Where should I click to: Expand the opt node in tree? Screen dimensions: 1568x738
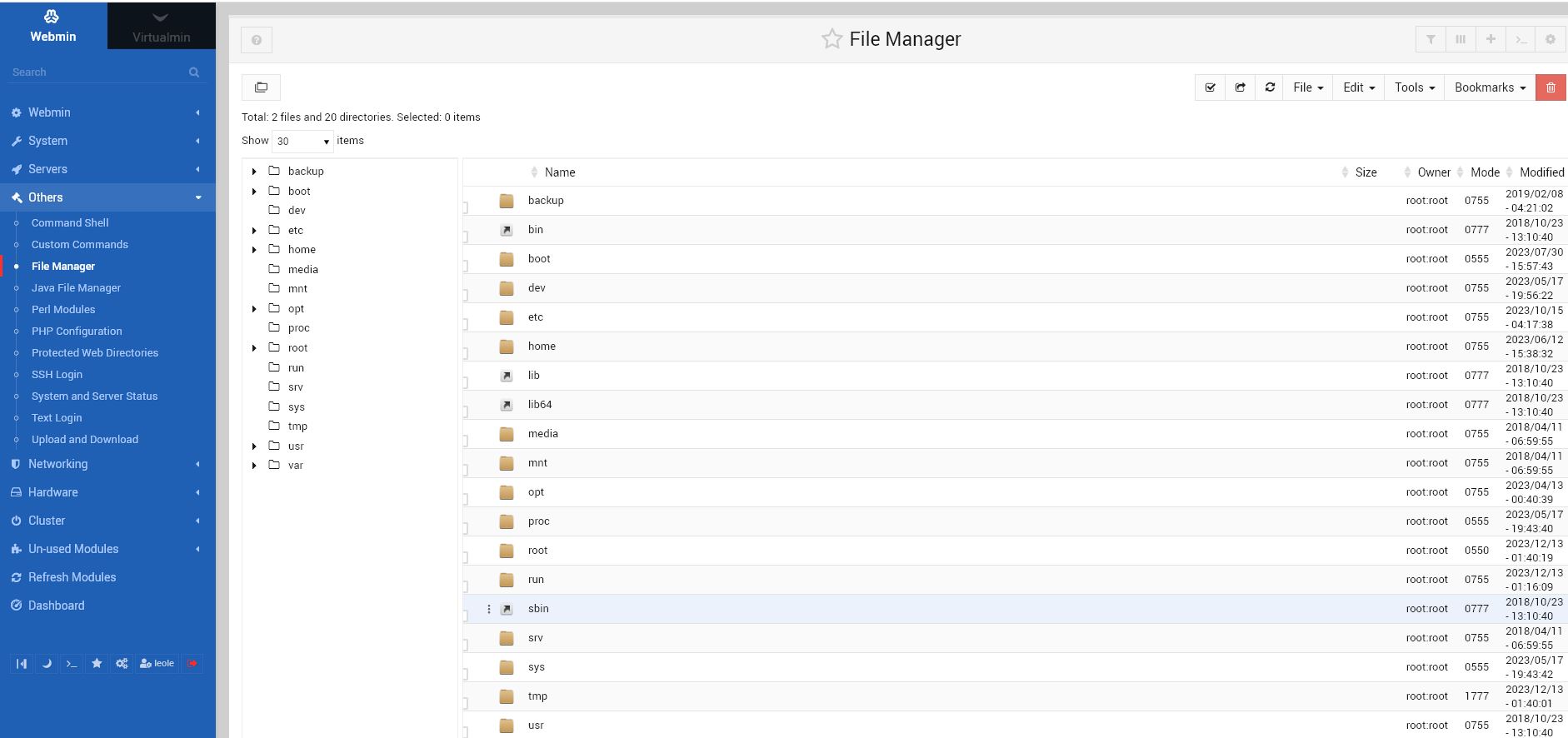[254, 309]
